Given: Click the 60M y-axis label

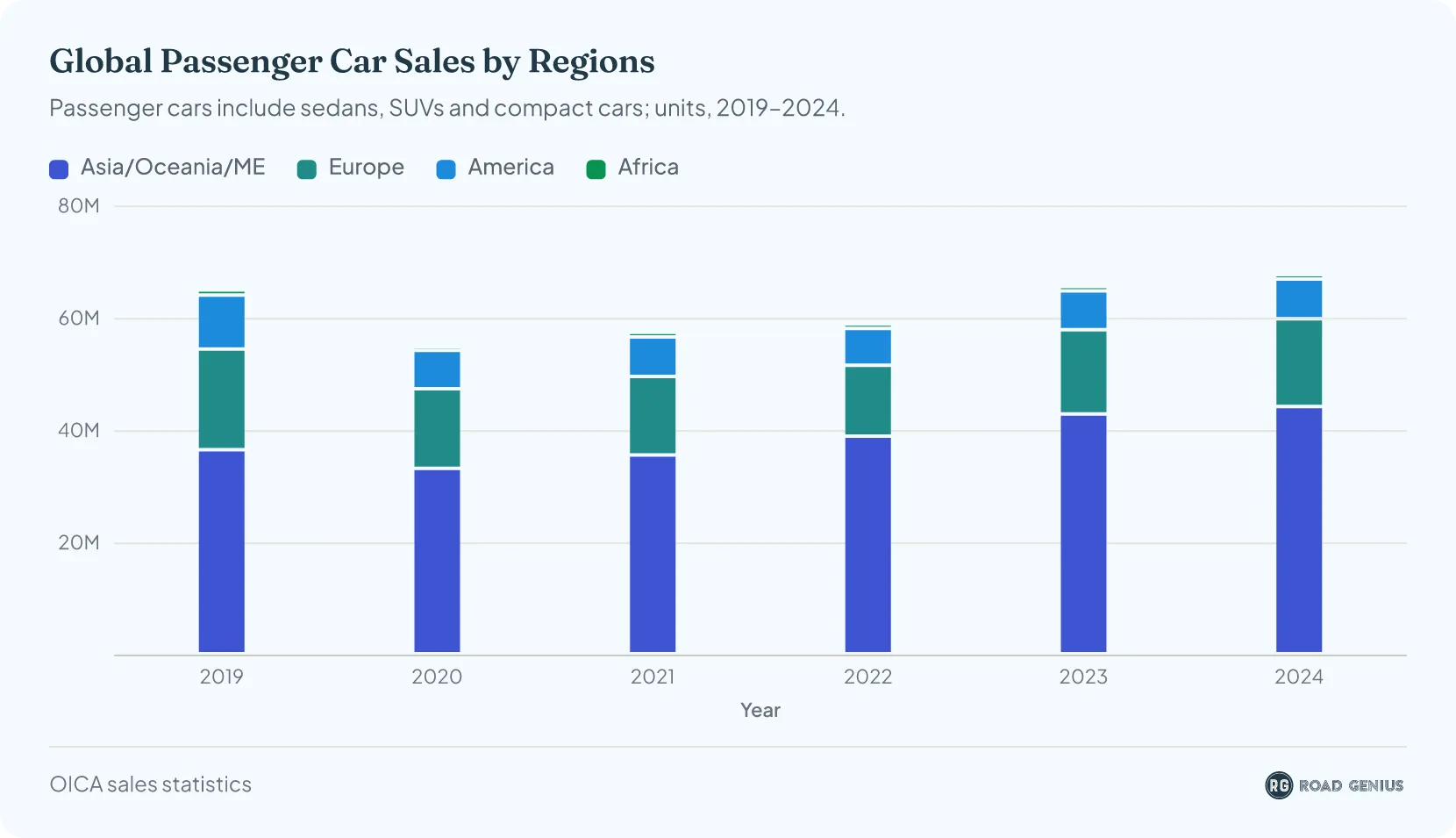Looking at the screenshot, I should (x=79, y=319).
